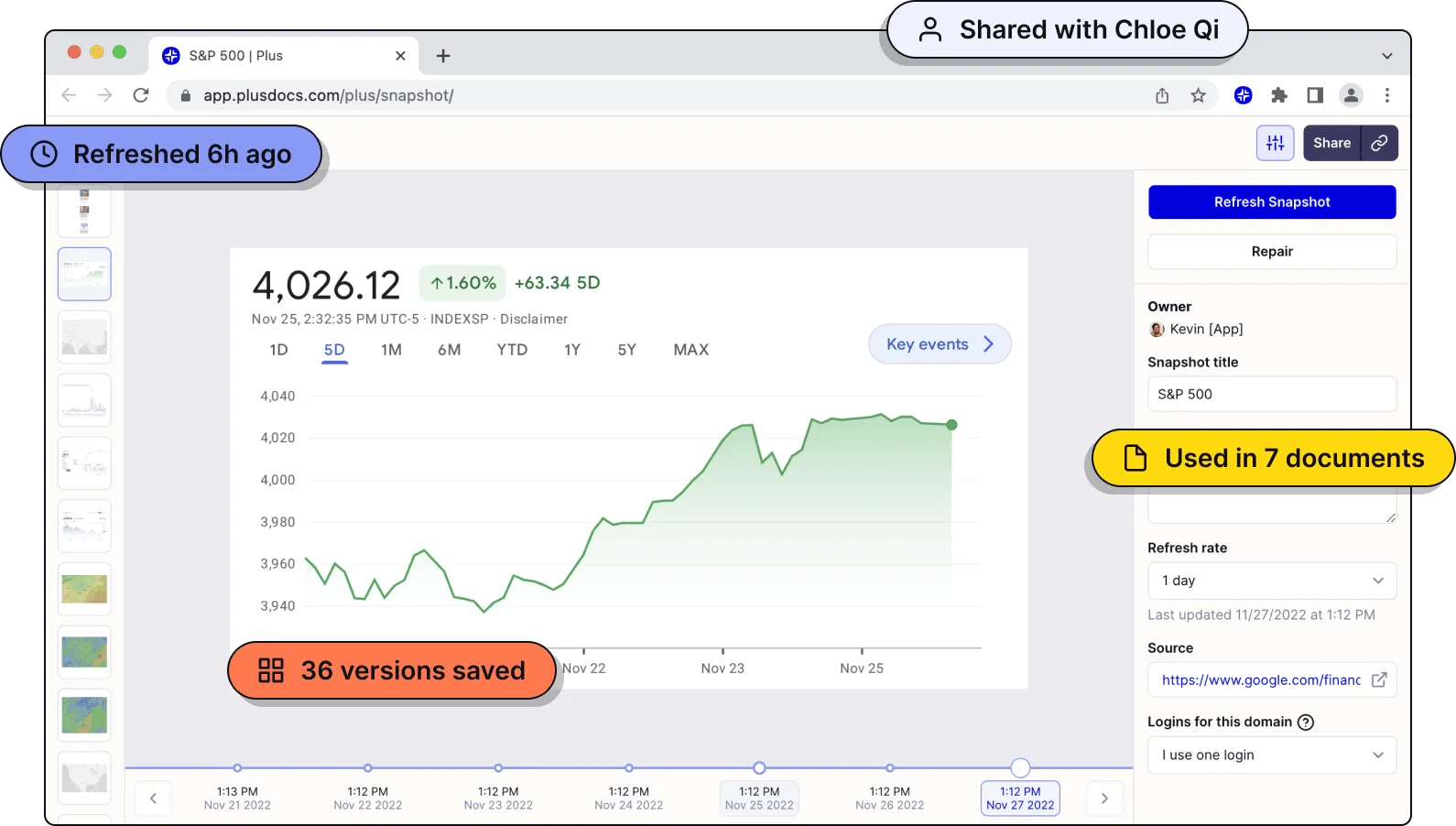Screen dimensions: 1456x826
Task: Go back using browser back arrow
Action: (69, 95)
